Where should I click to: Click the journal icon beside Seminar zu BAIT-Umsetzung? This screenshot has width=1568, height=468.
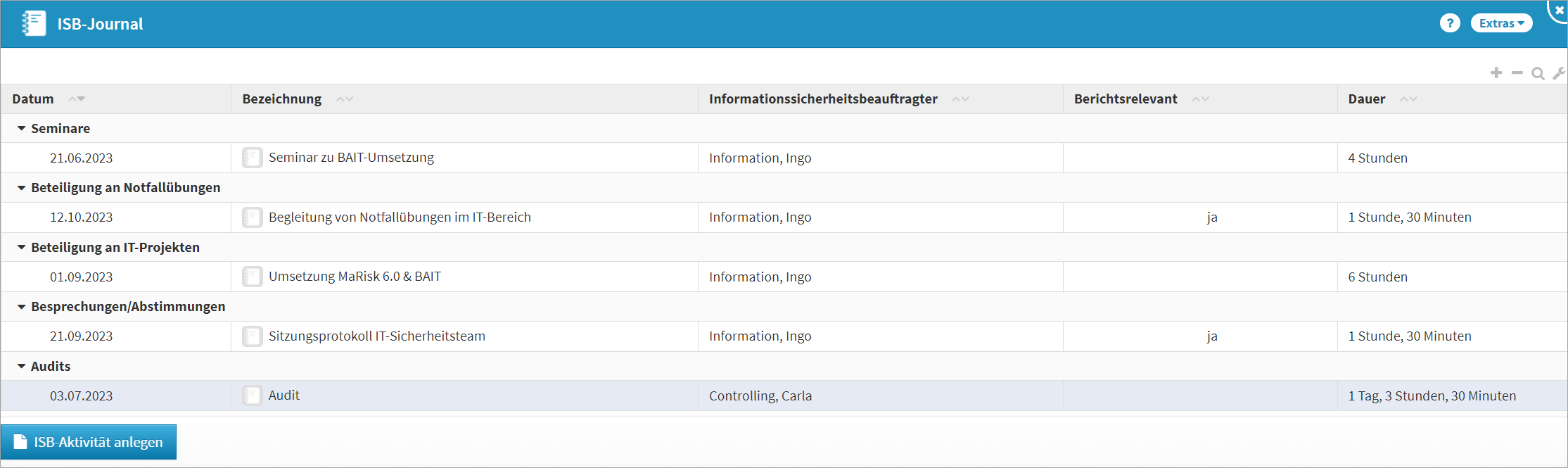pos(252,158)
